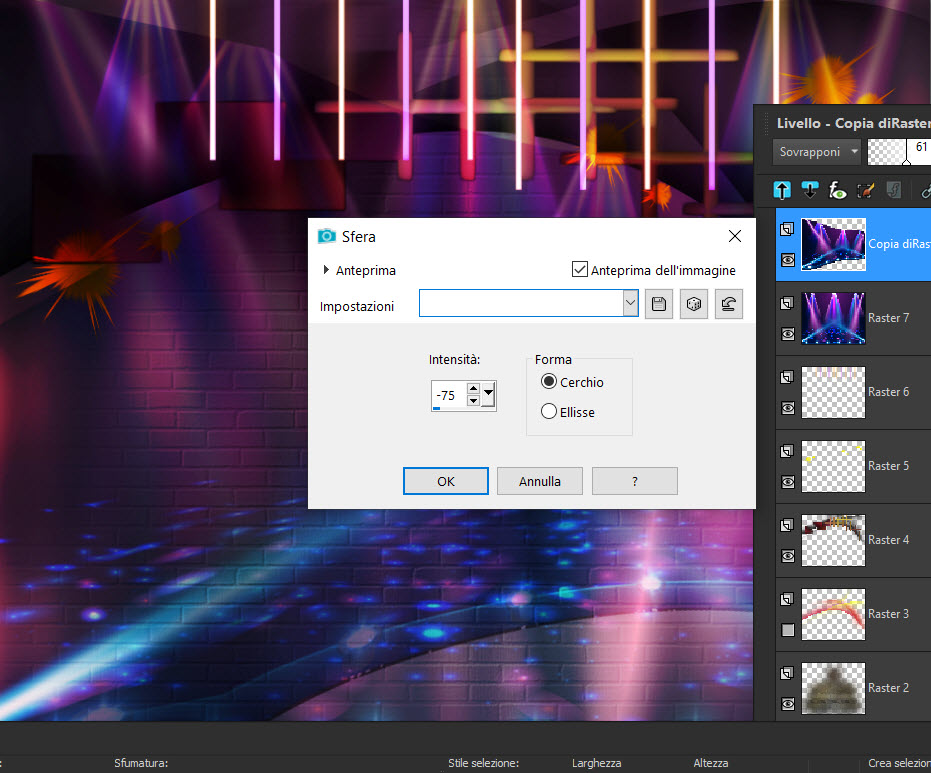Select the Copia diRaster layer thumbnail

tap(833, 245)
